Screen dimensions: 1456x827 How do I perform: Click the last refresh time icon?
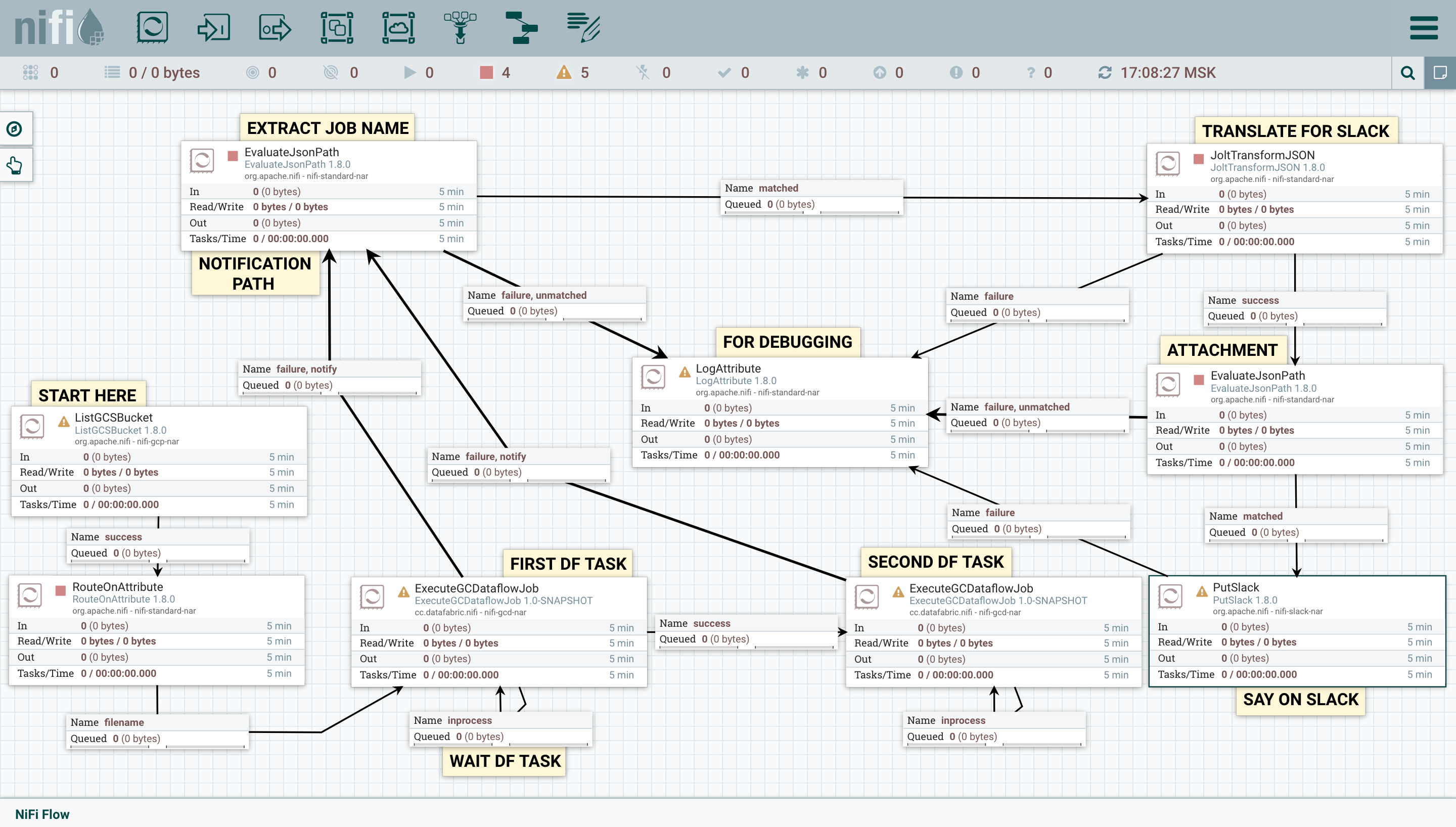pyautogui.click(x=1105, y=73)
